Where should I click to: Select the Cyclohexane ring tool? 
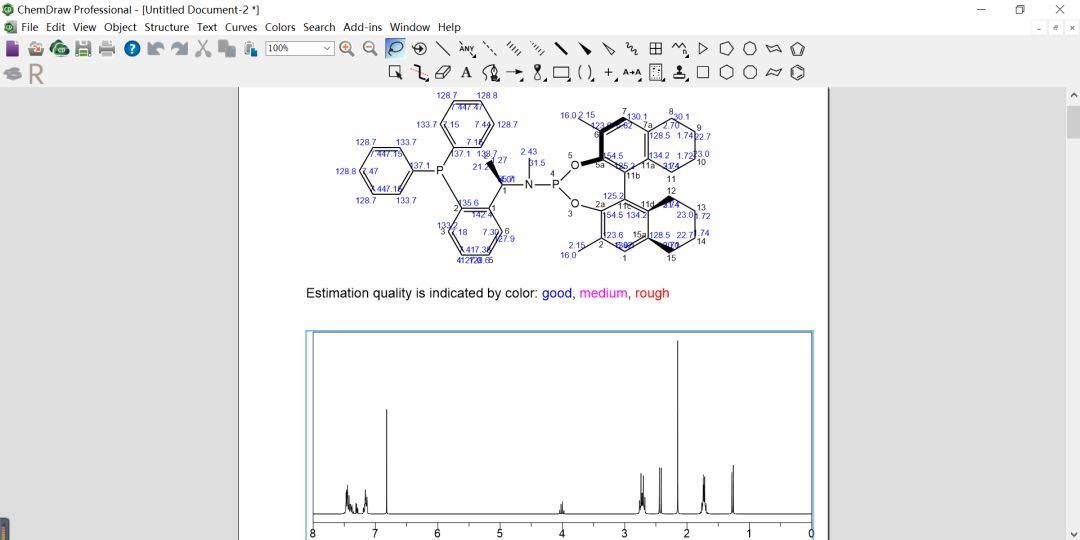726,72
